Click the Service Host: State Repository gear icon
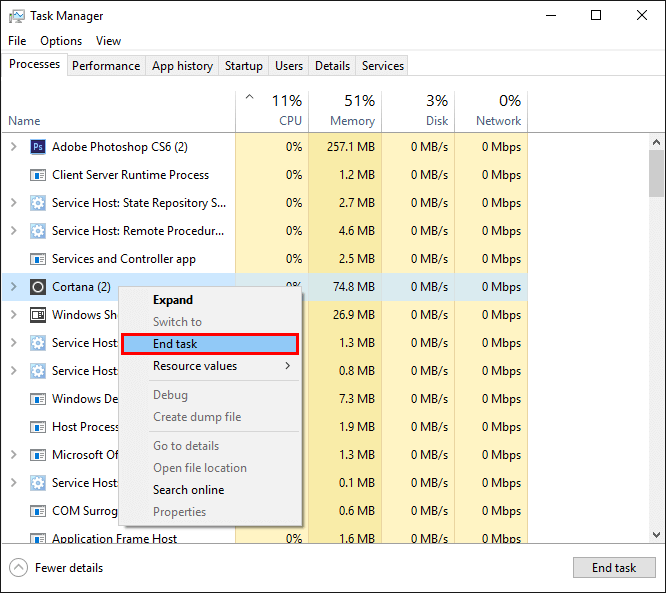Screen dimensions: 666x593 click(x=38, y=203)
